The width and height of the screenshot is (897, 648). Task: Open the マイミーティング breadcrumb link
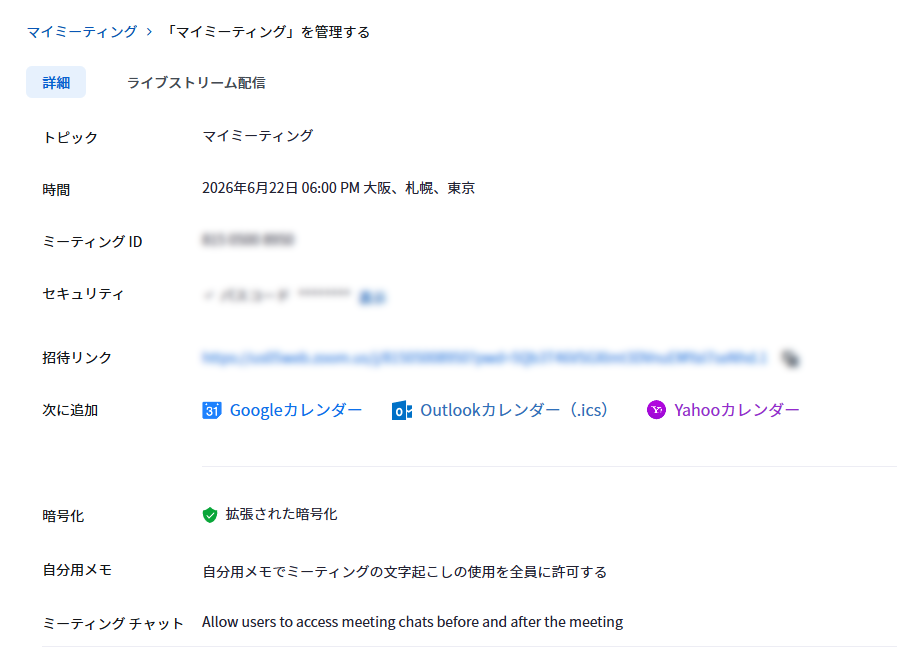pos(82,31)
